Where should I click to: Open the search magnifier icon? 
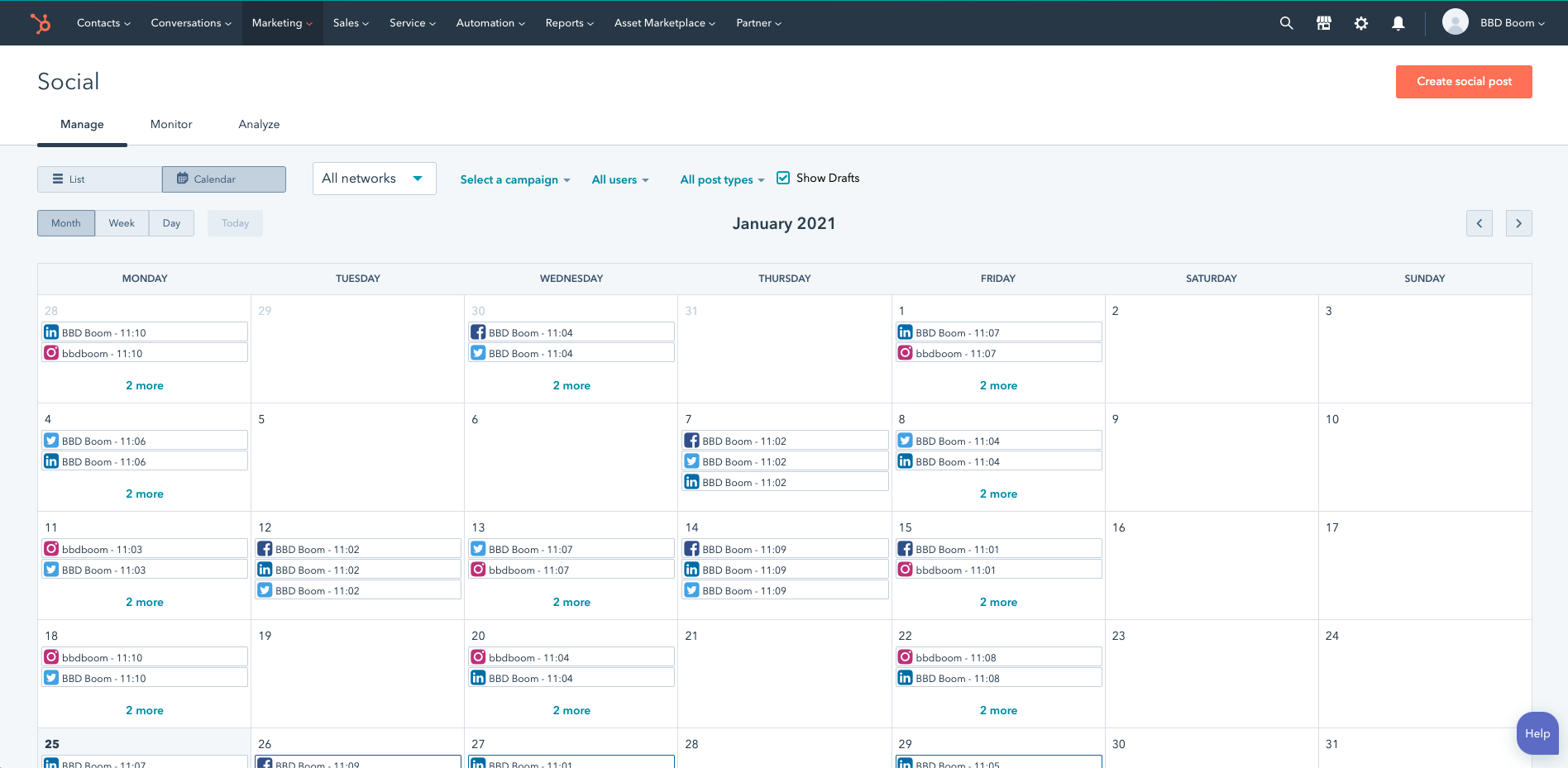coord(1286,22)
